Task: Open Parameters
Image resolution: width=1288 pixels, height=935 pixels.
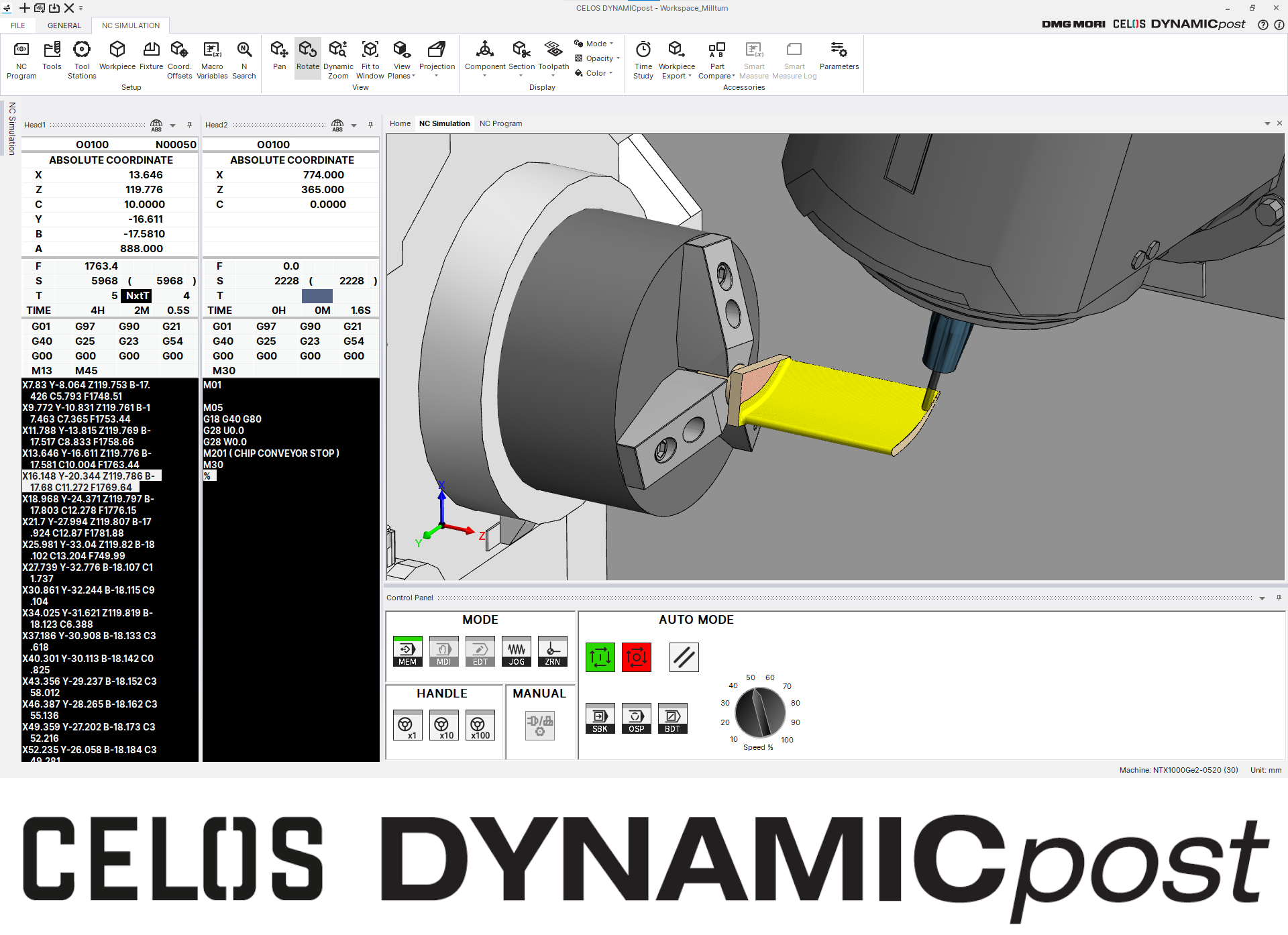Action: coord(839,55)
